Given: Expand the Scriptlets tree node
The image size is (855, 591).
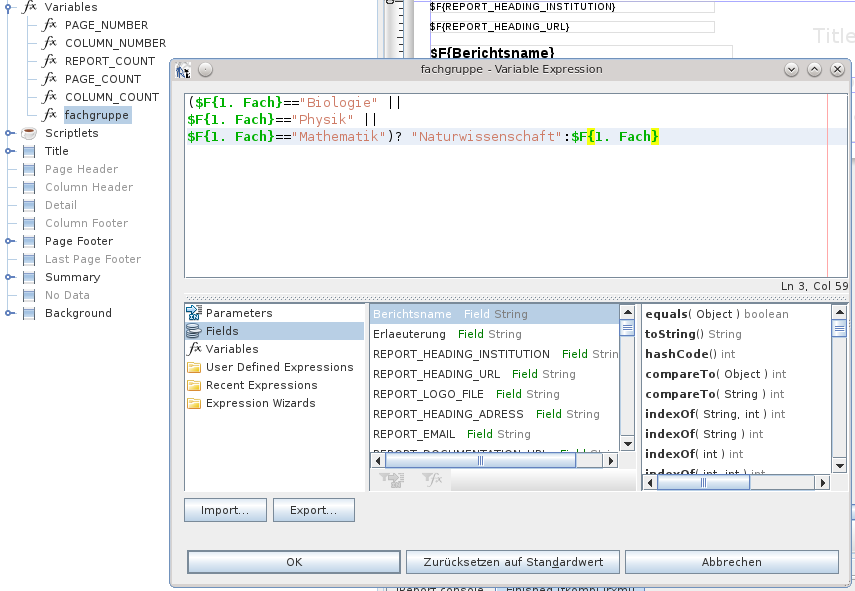Looking at the screenshot, I should pyautogui.click(x=8, y=133).
